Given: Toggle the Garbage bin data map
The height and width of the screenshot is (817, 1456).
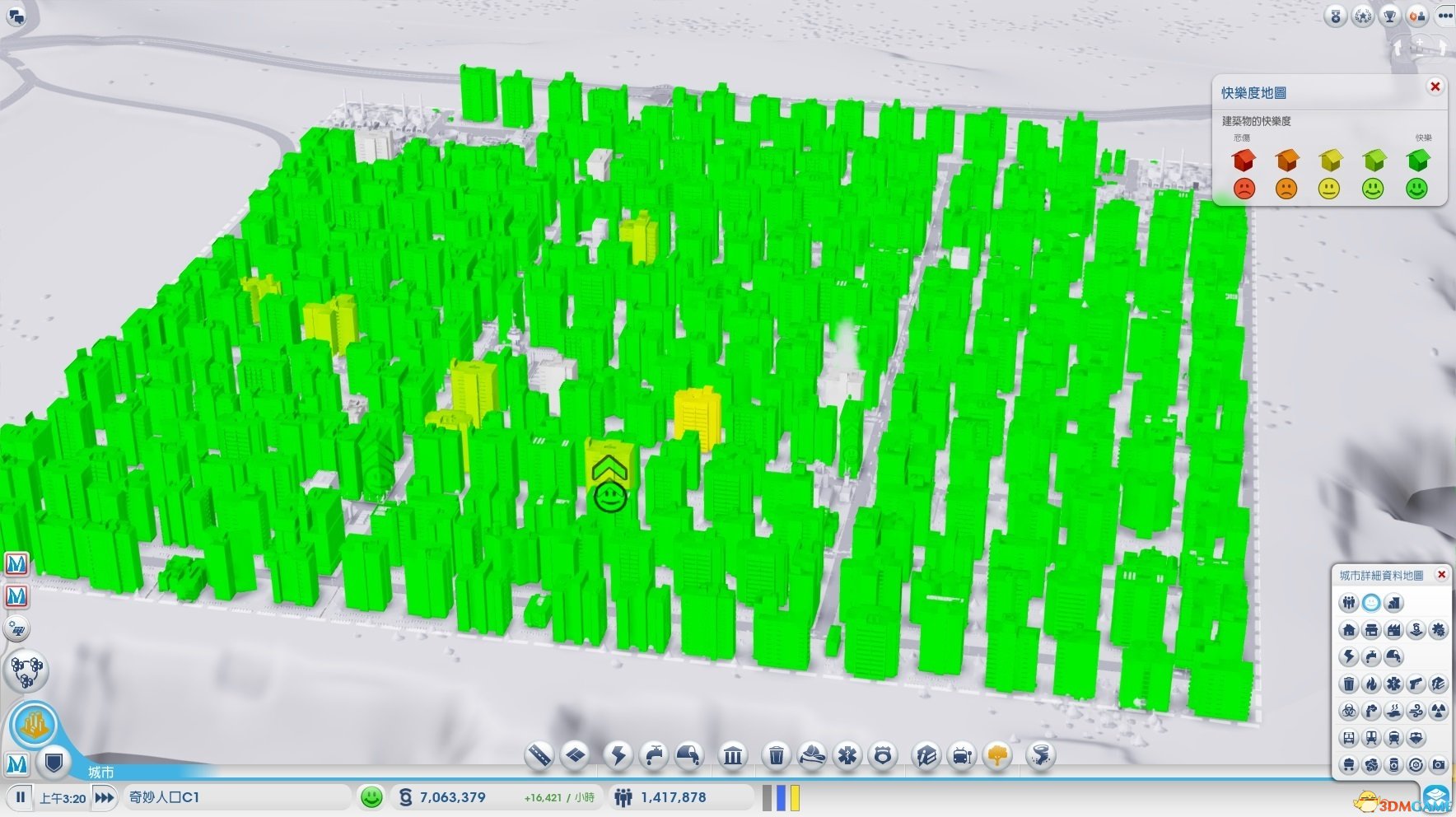Looking at the screenshot, I should pos(1348,684).
